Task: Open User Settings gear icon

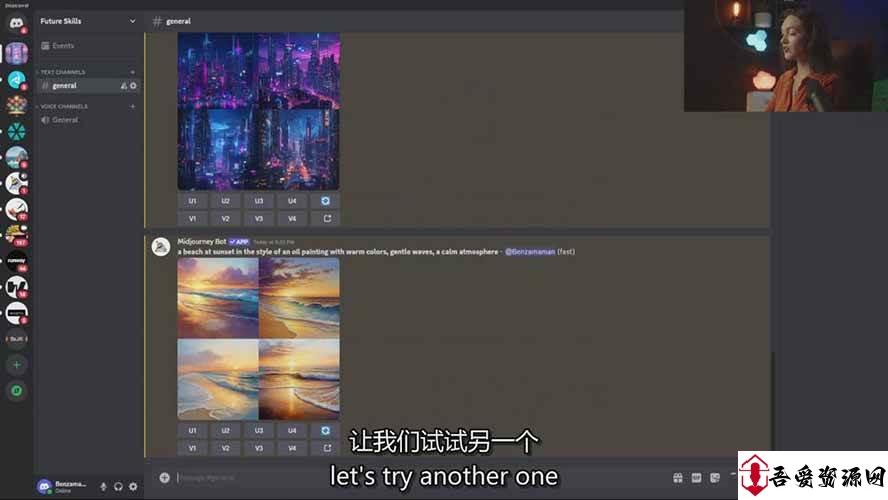Action: [133, 486]
